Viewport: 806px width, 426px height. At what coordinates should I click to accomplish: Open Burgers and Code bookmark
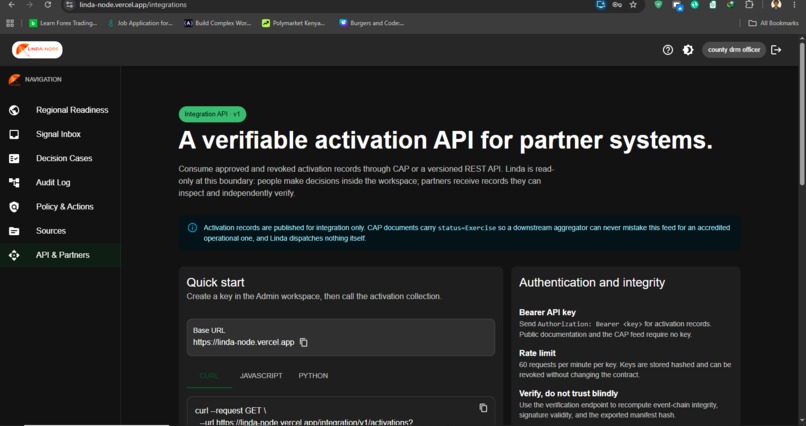click(372, 23)
